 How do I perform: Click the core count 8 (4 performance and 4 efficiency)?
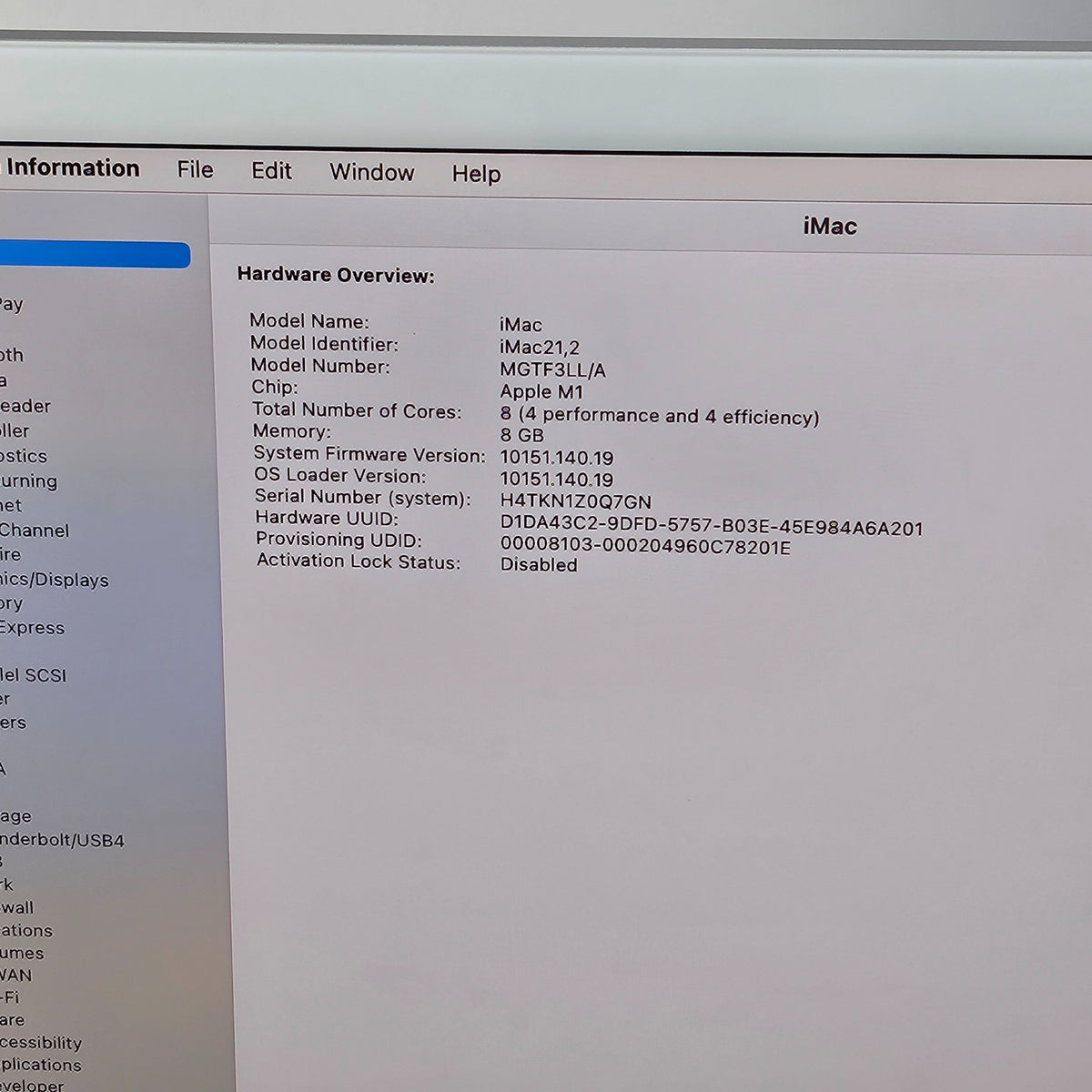coord(660,416)
